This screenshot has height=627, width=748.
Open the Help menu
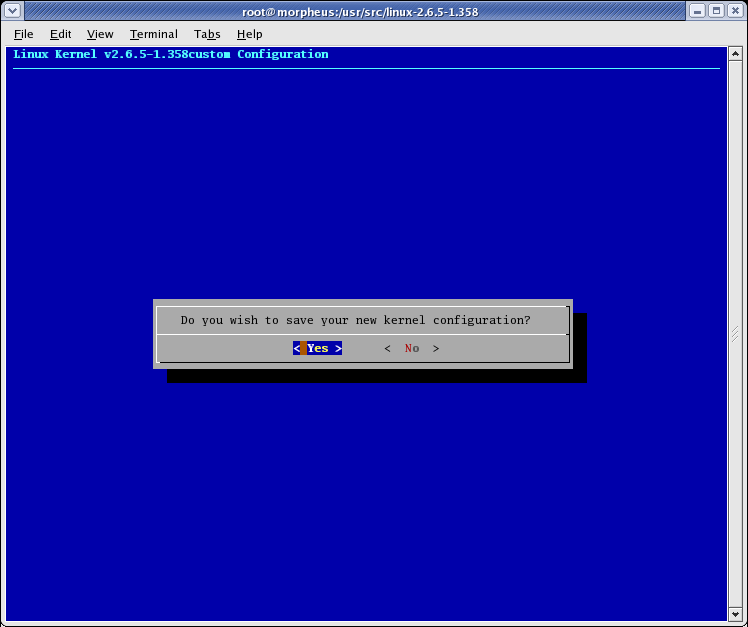[x=249, y=34]
